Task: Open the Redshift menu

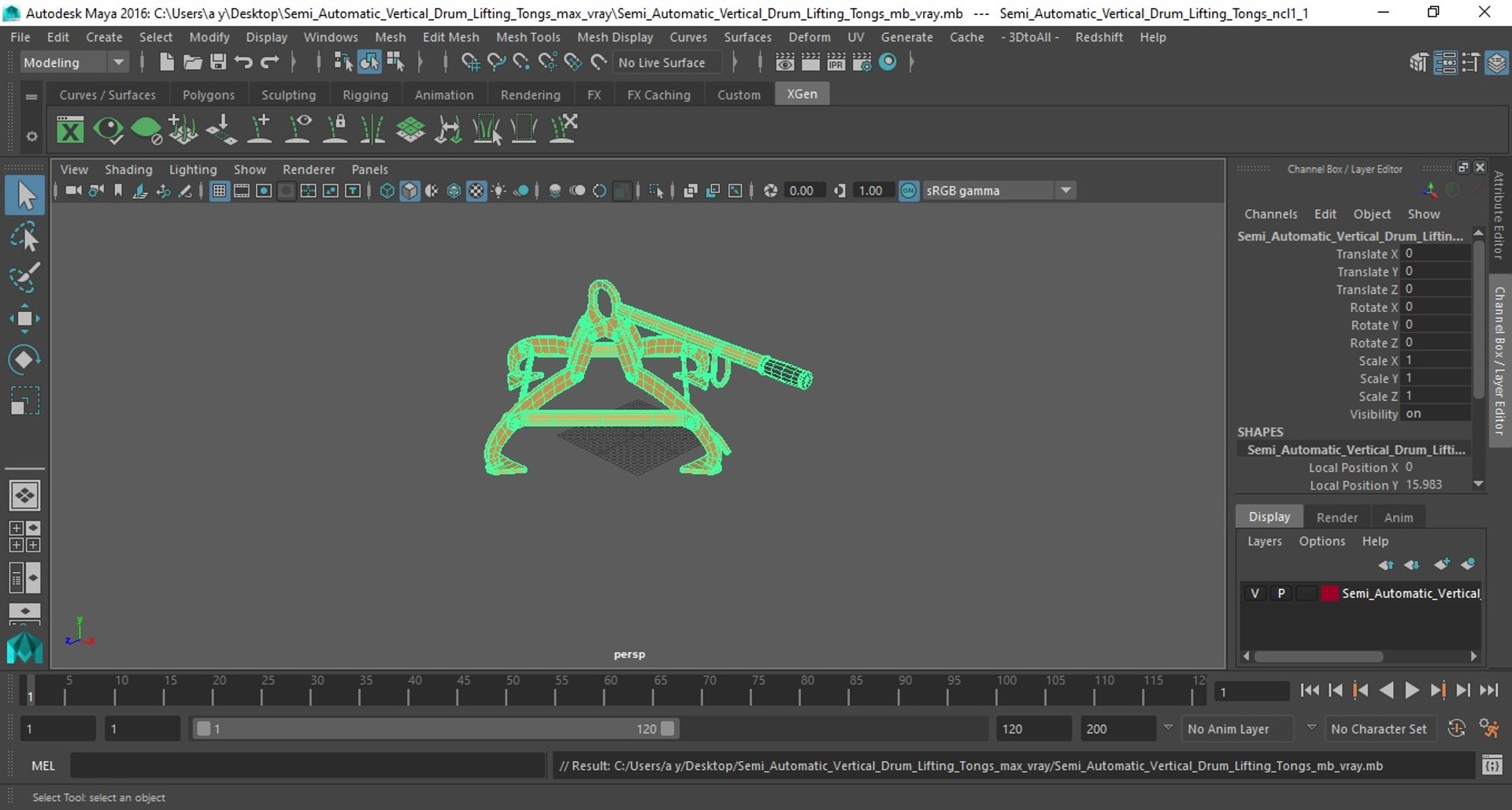Action: [x=1099, y=37]
